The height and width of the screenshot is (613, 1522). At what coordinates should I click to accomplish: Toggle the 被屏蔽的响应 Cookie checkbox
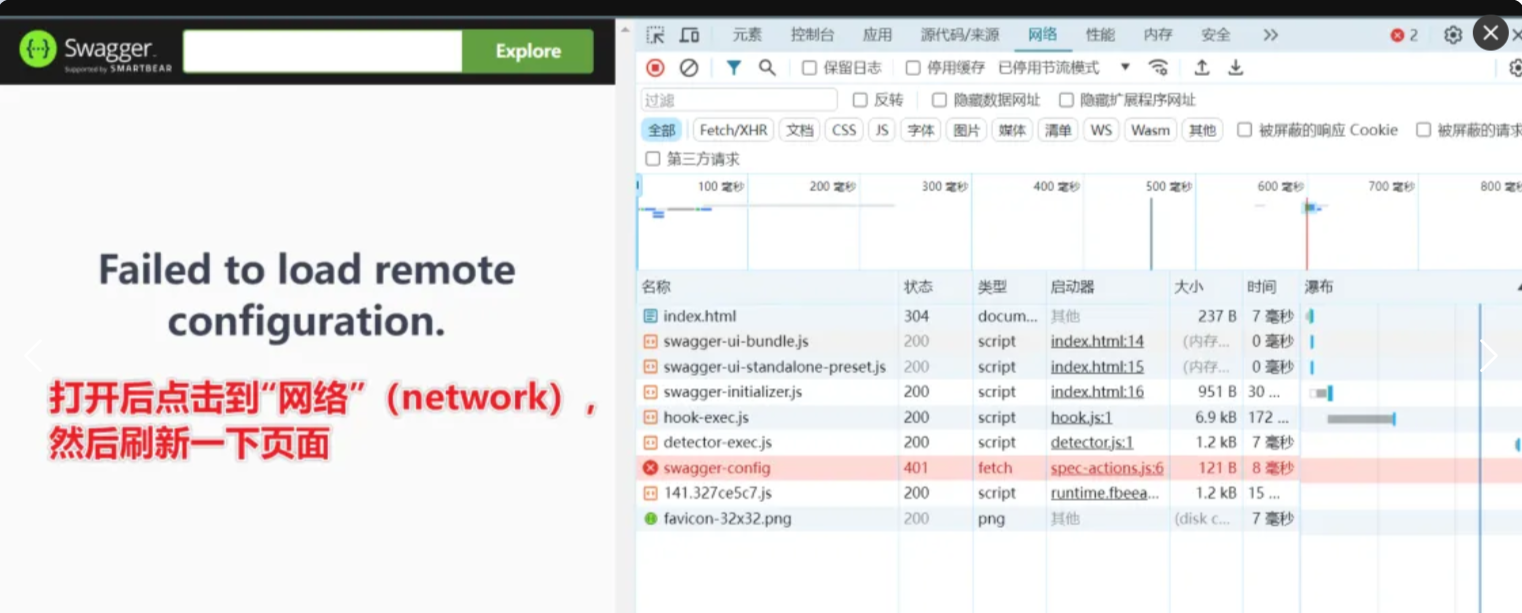click(1245, 130)
